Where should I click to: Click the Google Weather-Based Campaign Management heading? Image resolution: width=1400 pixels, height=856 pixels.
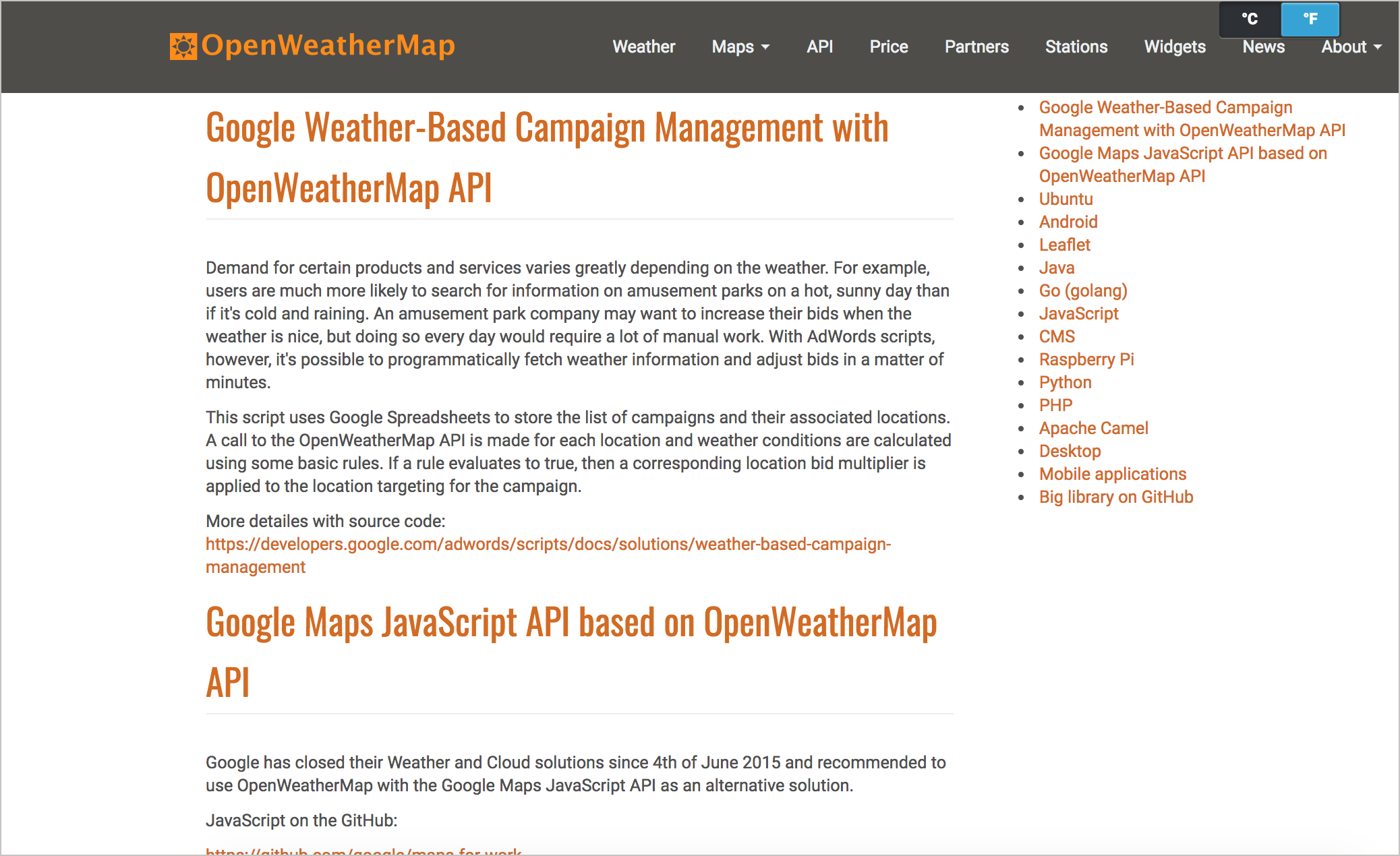(x=547, y=158)
